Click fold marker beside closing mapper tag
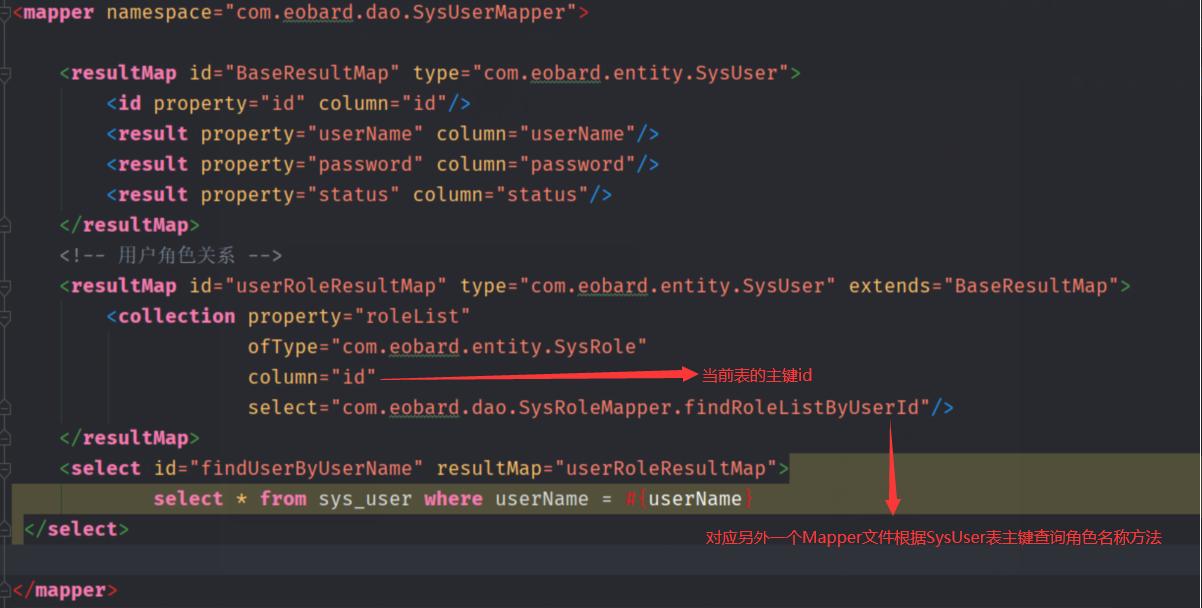Image resolution: width=1202 pixels, height=608 pixels. pos(5,590)
